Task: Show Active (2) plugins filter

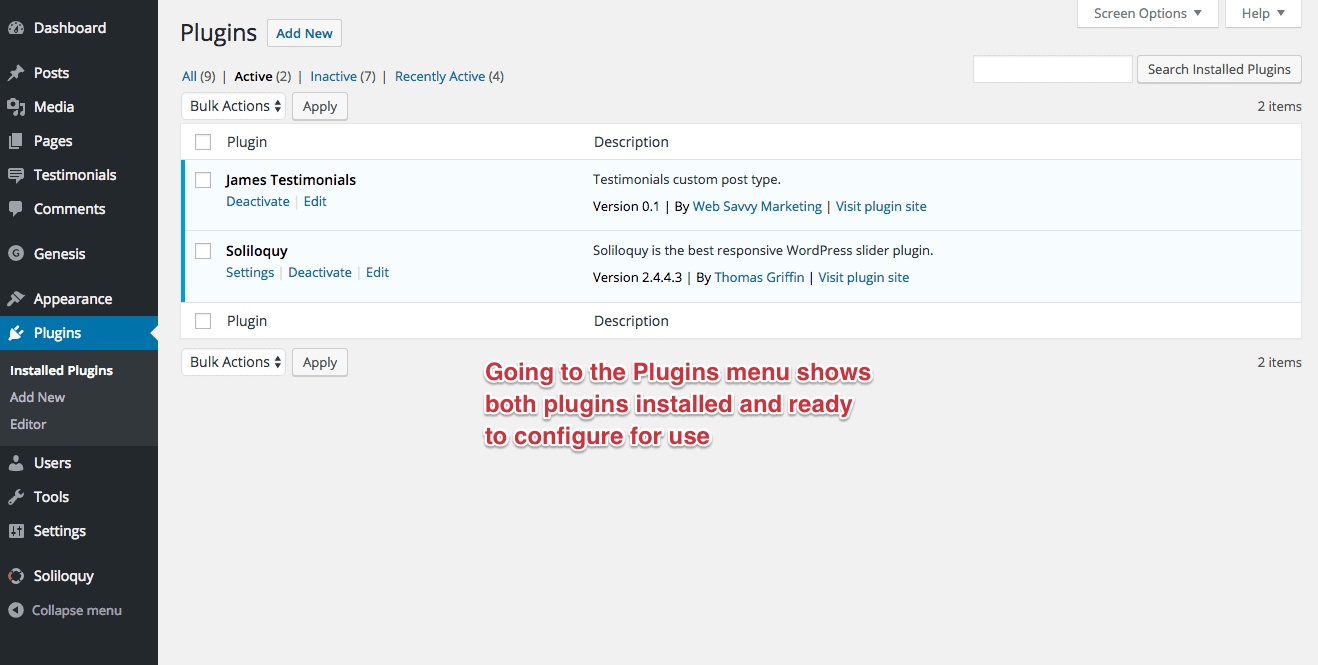Action: pyautogui.click(x=263, y=76)
